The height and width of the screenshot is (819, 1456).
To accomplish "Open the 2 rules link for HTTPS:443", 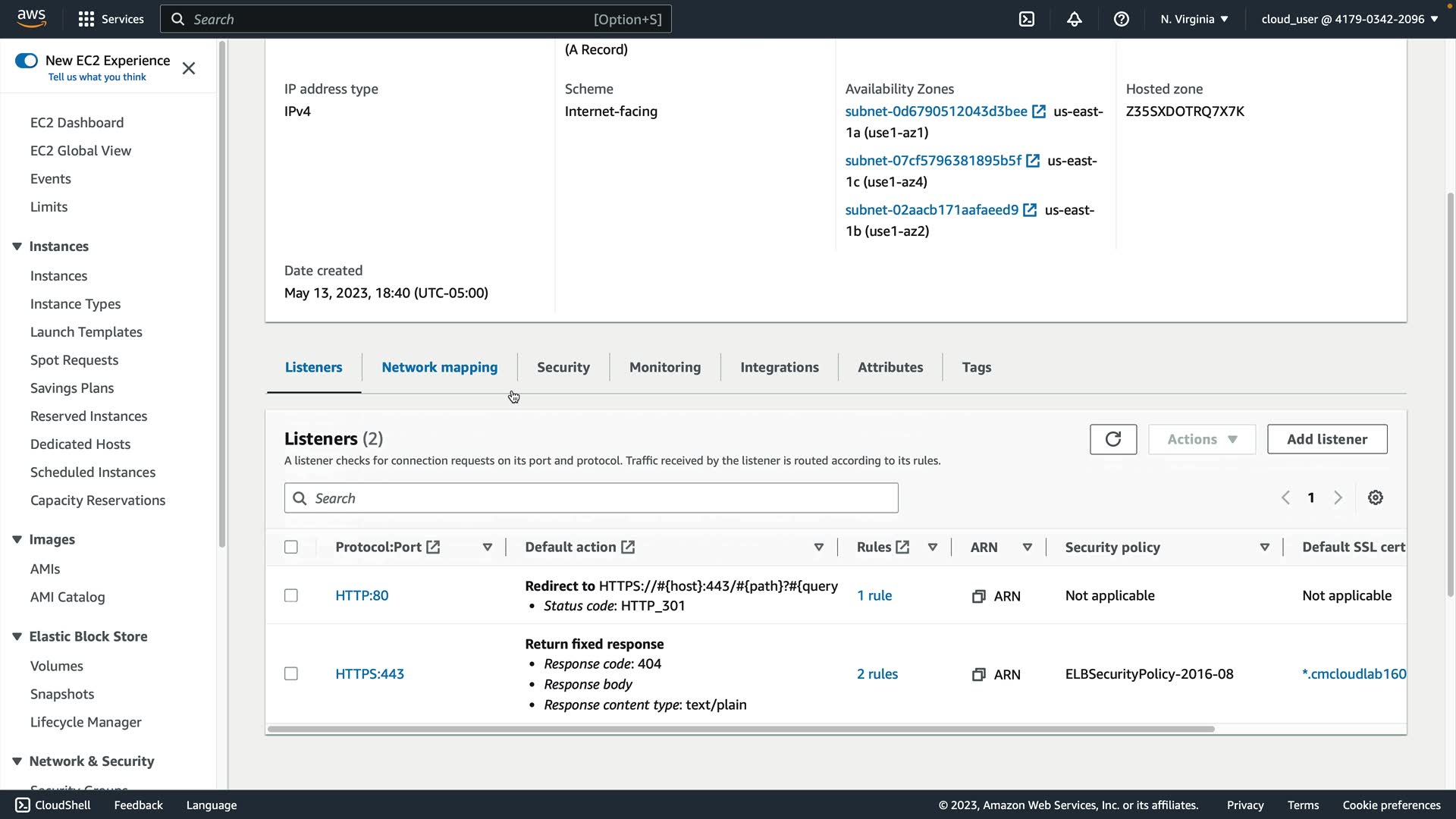I will pos(877,673).
